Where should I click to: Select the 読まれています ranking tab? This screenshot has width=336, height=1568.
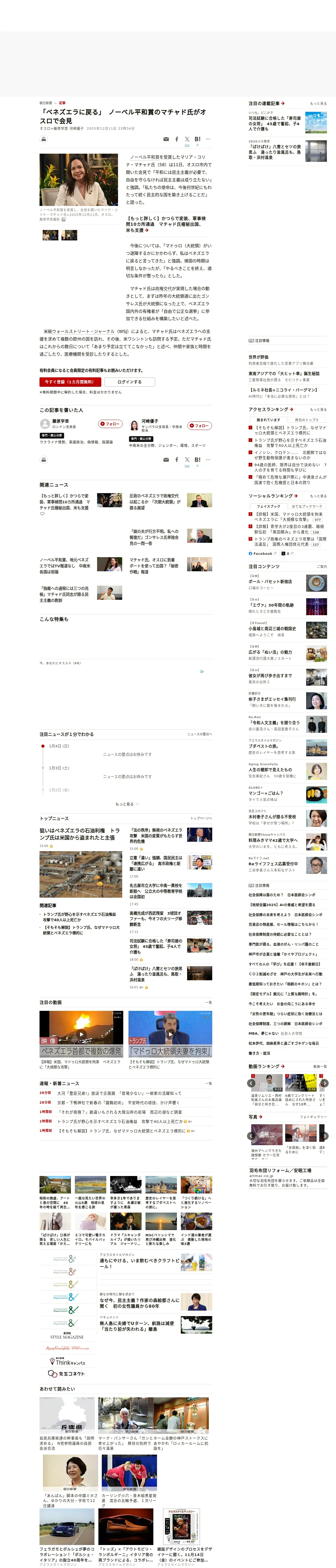click(x=268, y=420)
